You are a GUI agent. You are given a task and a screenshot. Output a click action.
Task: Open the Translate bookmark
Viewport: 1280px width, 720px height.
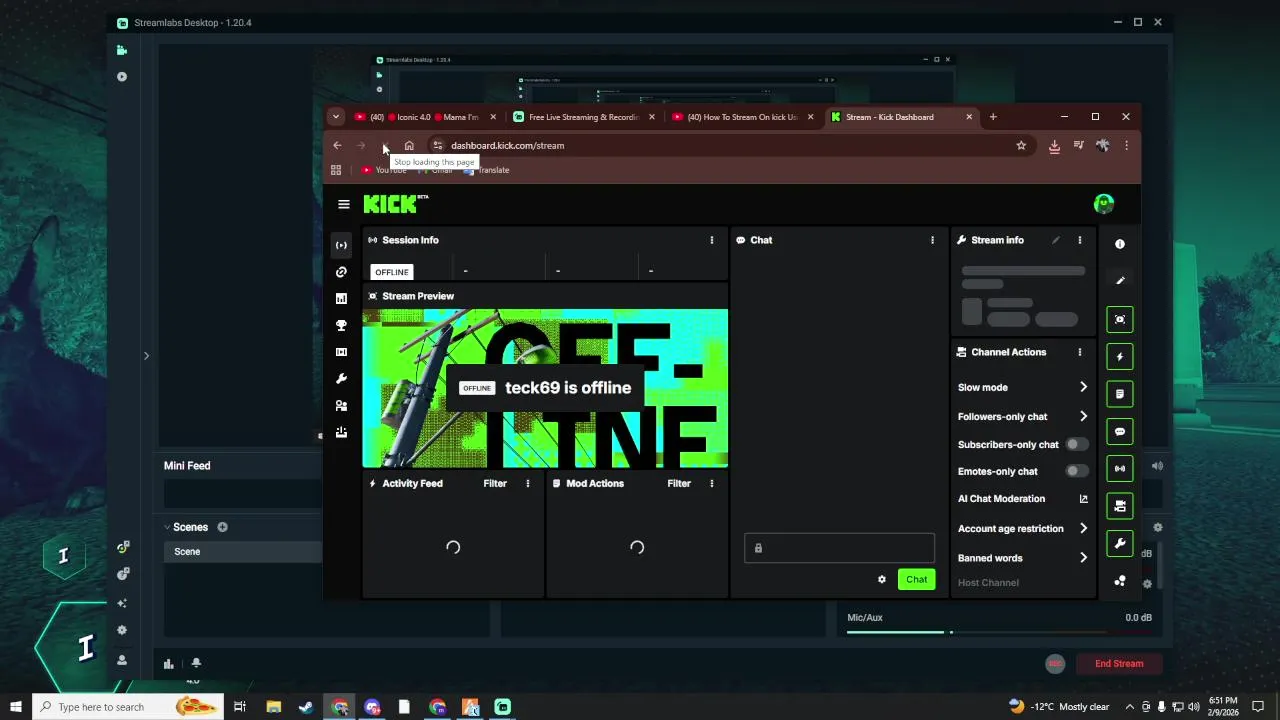[x=487, y=170]
